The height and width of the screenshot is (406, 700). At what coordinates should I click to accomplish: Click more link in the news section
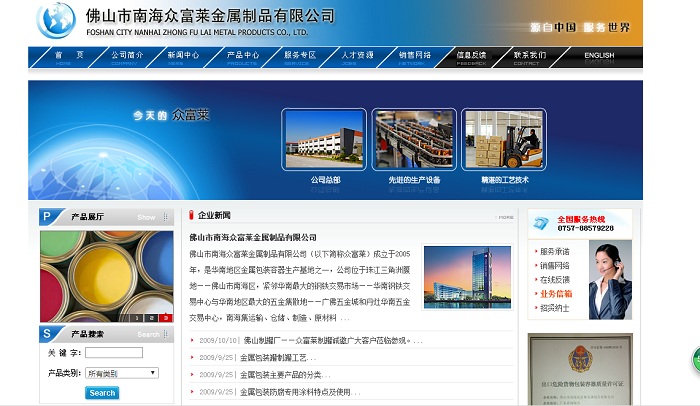point(506,216)
